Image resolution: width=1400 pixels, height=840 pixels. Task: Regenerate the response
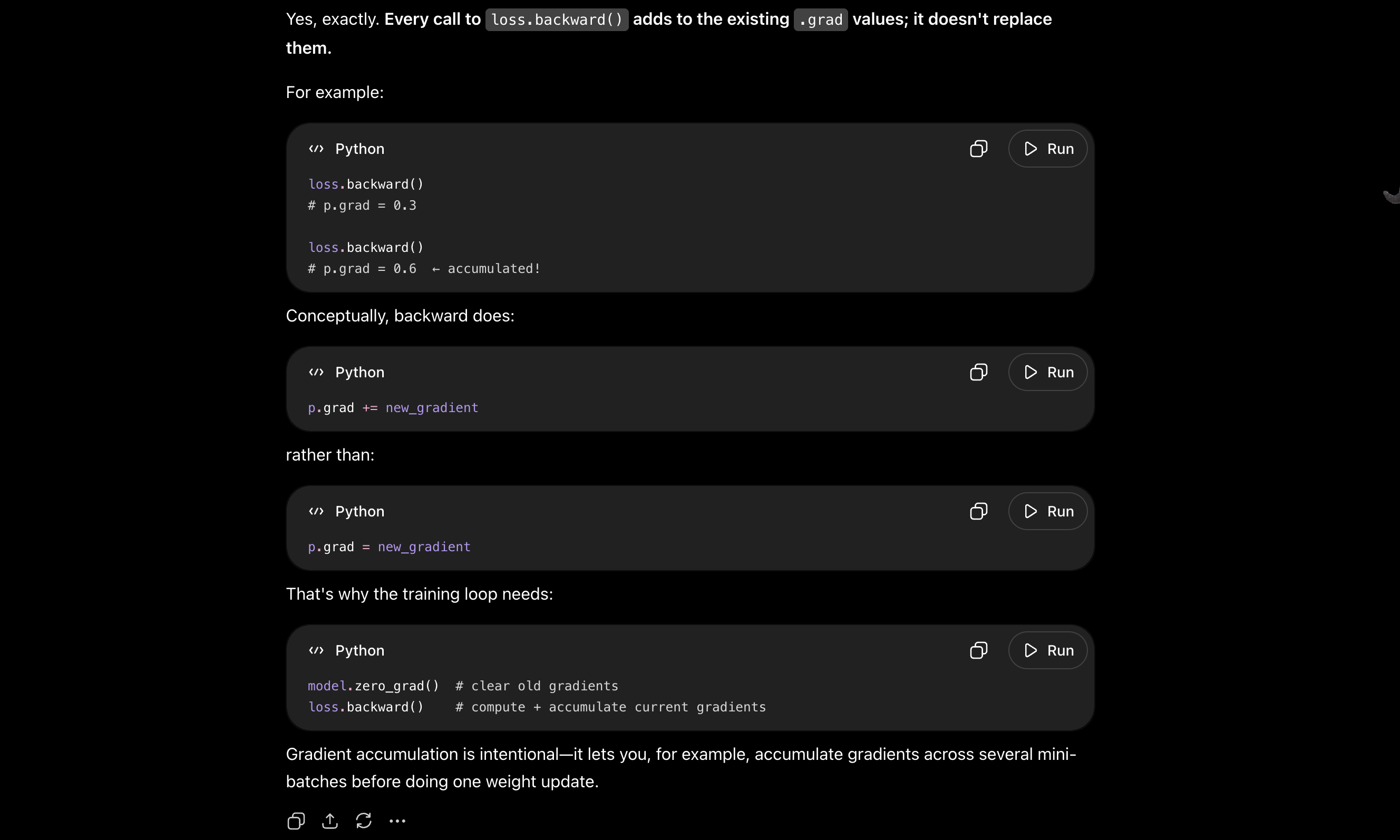pyautogui.click(x=364, y=821)
